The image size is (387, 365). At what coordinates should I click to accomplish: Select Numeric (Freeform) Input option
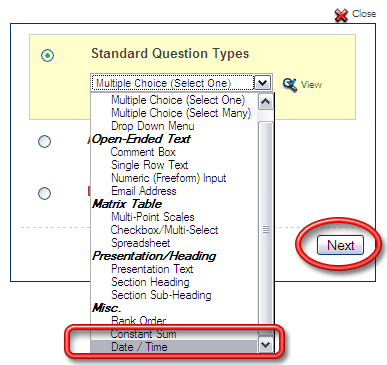169,178
